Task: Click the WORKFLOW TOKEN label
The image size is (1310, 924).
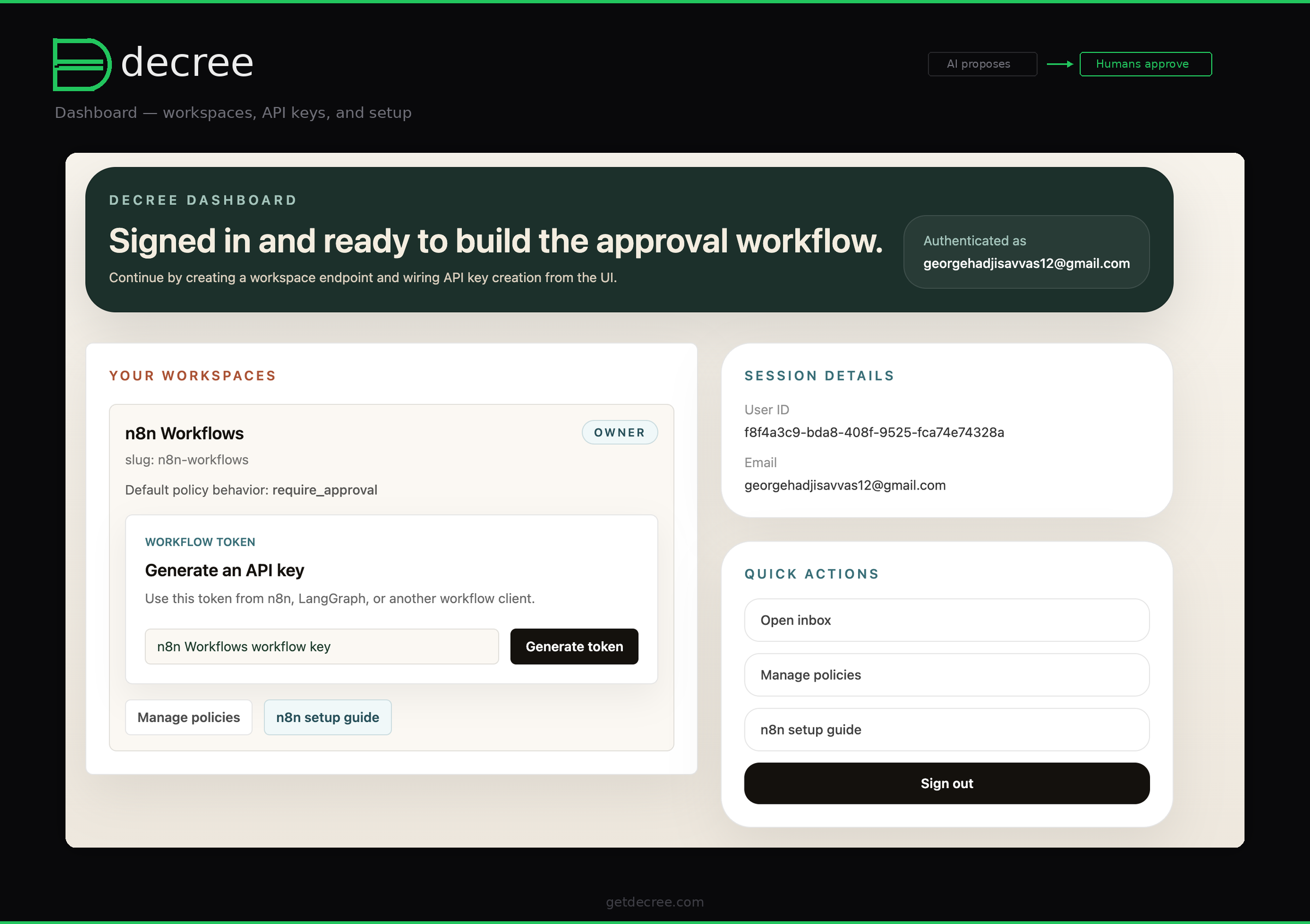Action: point(200,542)
